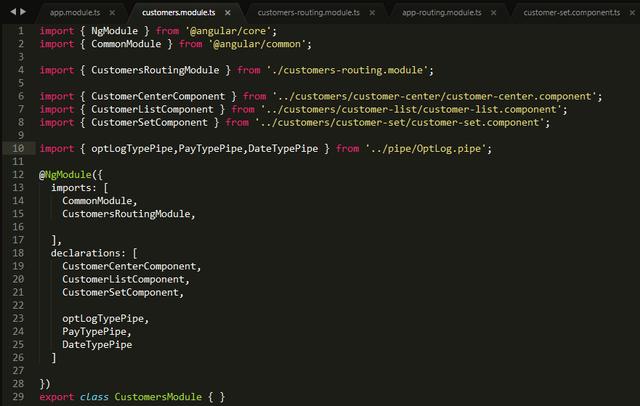Click the '../pipe/OptLog.pipe' string

(426, 149)
